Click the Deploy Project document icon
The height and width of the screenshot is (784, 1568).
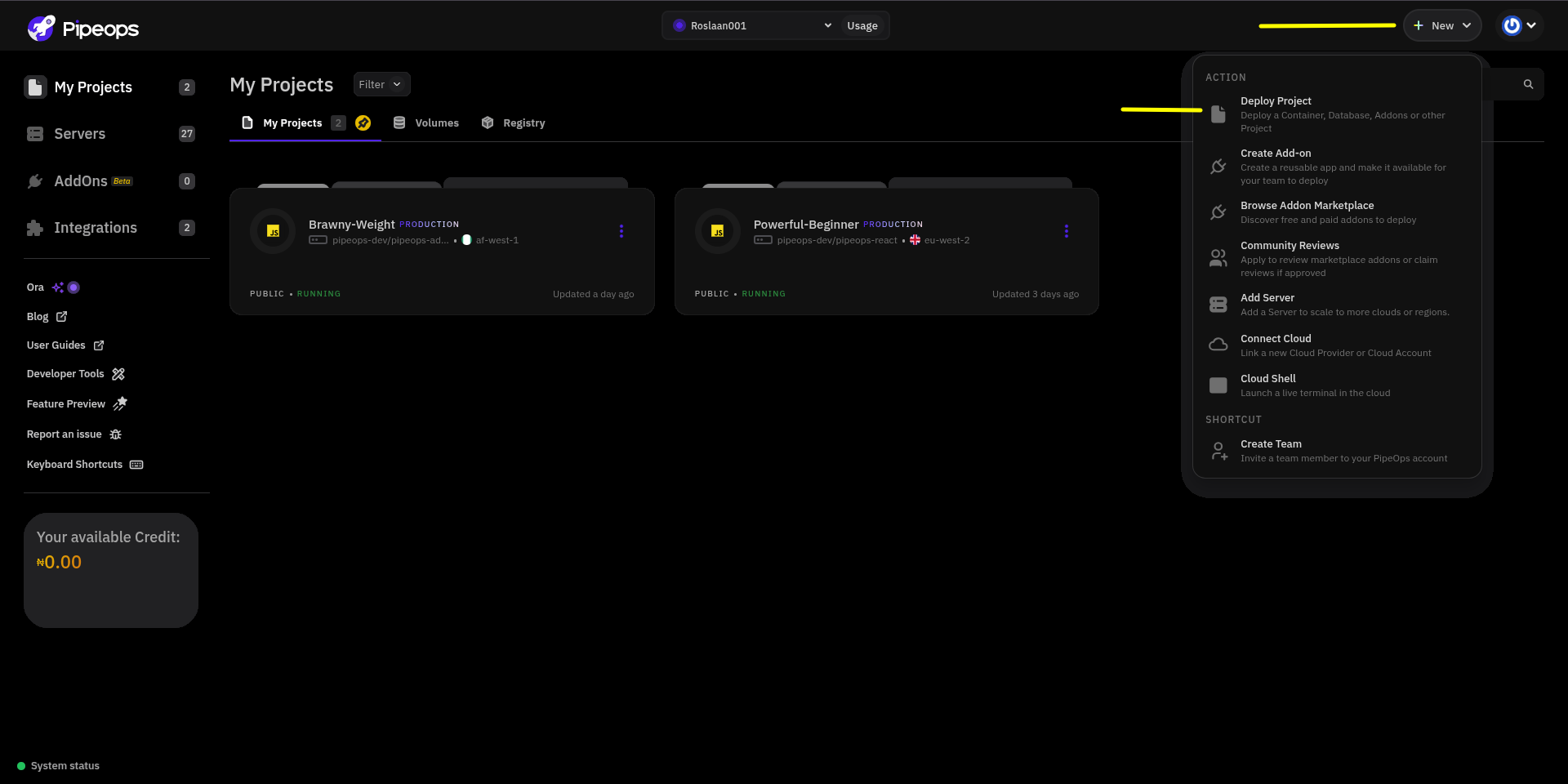(x=1218, y=114)
